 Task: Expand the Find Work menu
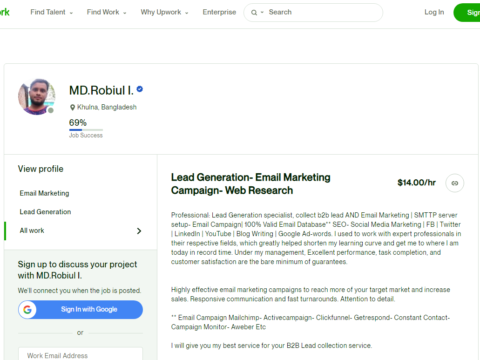coord(107,12)
